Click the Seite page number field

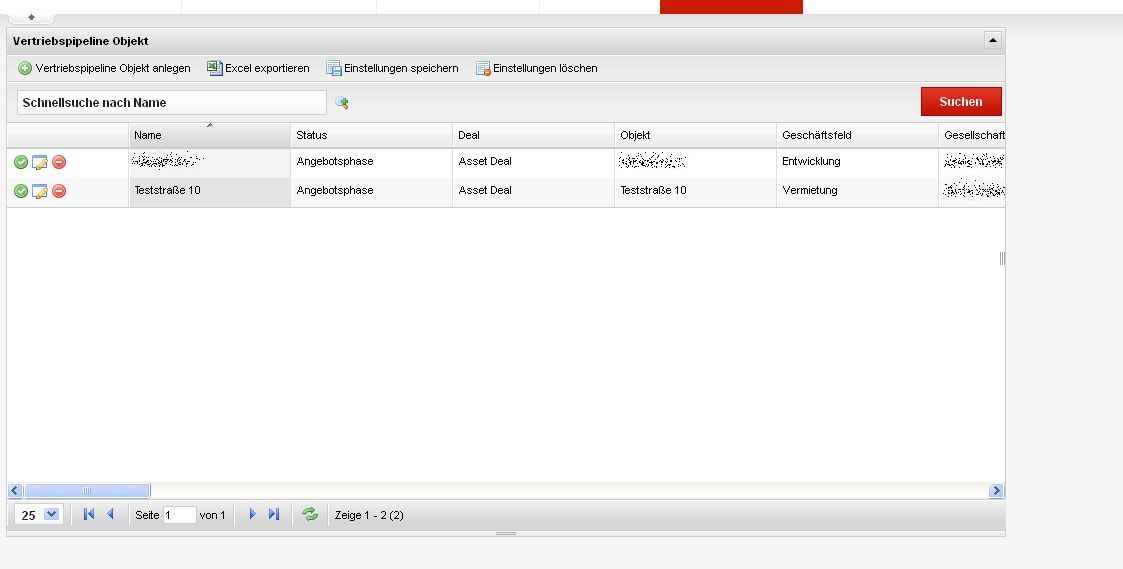179,515
